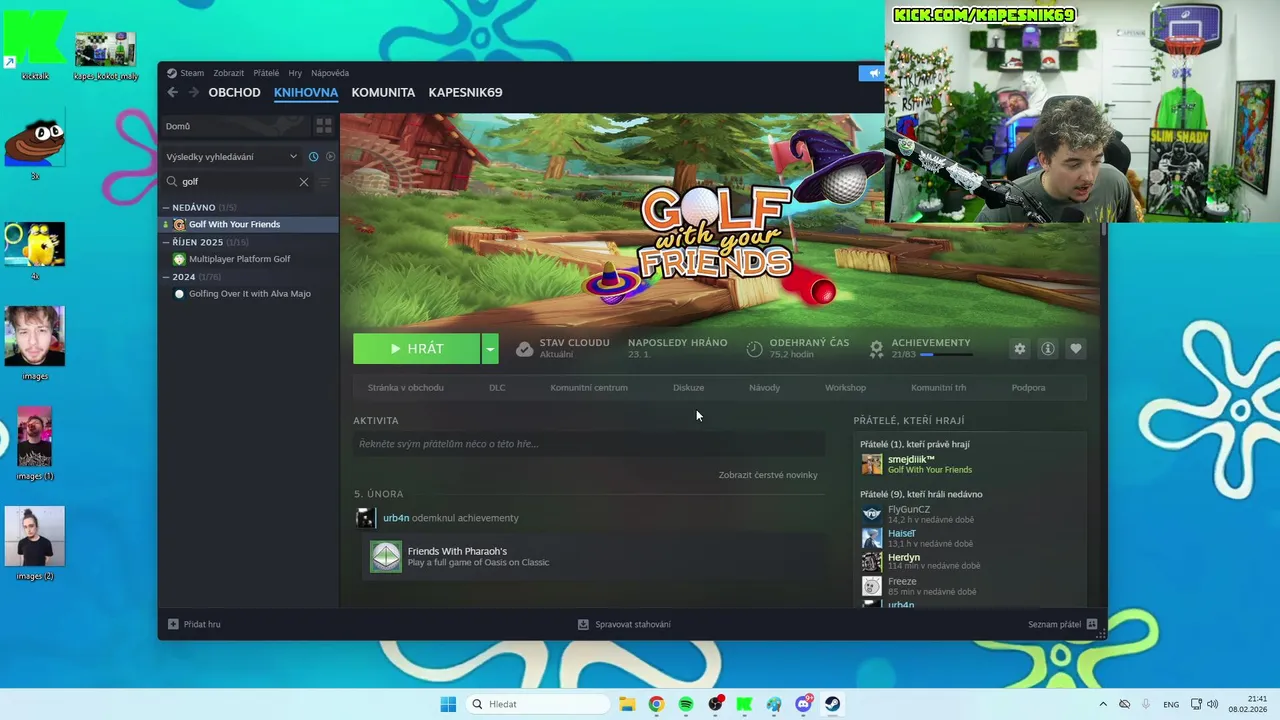Open Kick app from the taskbar
This screenshot has height=720, width=1280.
tap(744, 704)
